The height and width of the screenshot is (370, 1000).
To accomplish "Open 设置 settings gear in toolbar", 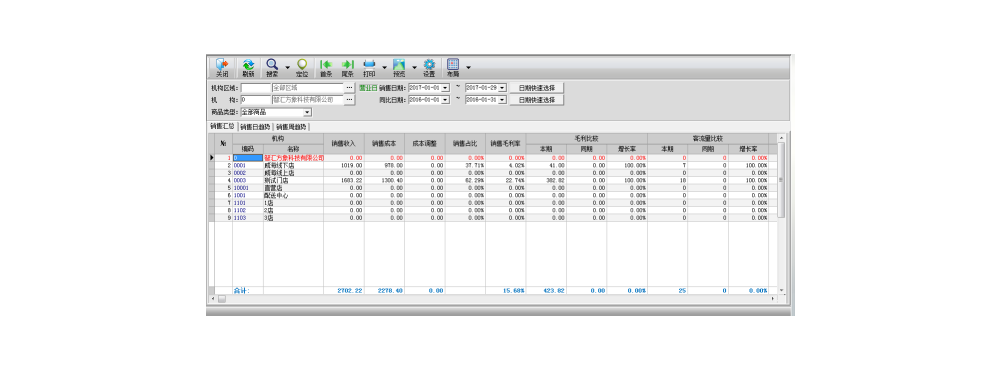I will (x=429, y=68).
